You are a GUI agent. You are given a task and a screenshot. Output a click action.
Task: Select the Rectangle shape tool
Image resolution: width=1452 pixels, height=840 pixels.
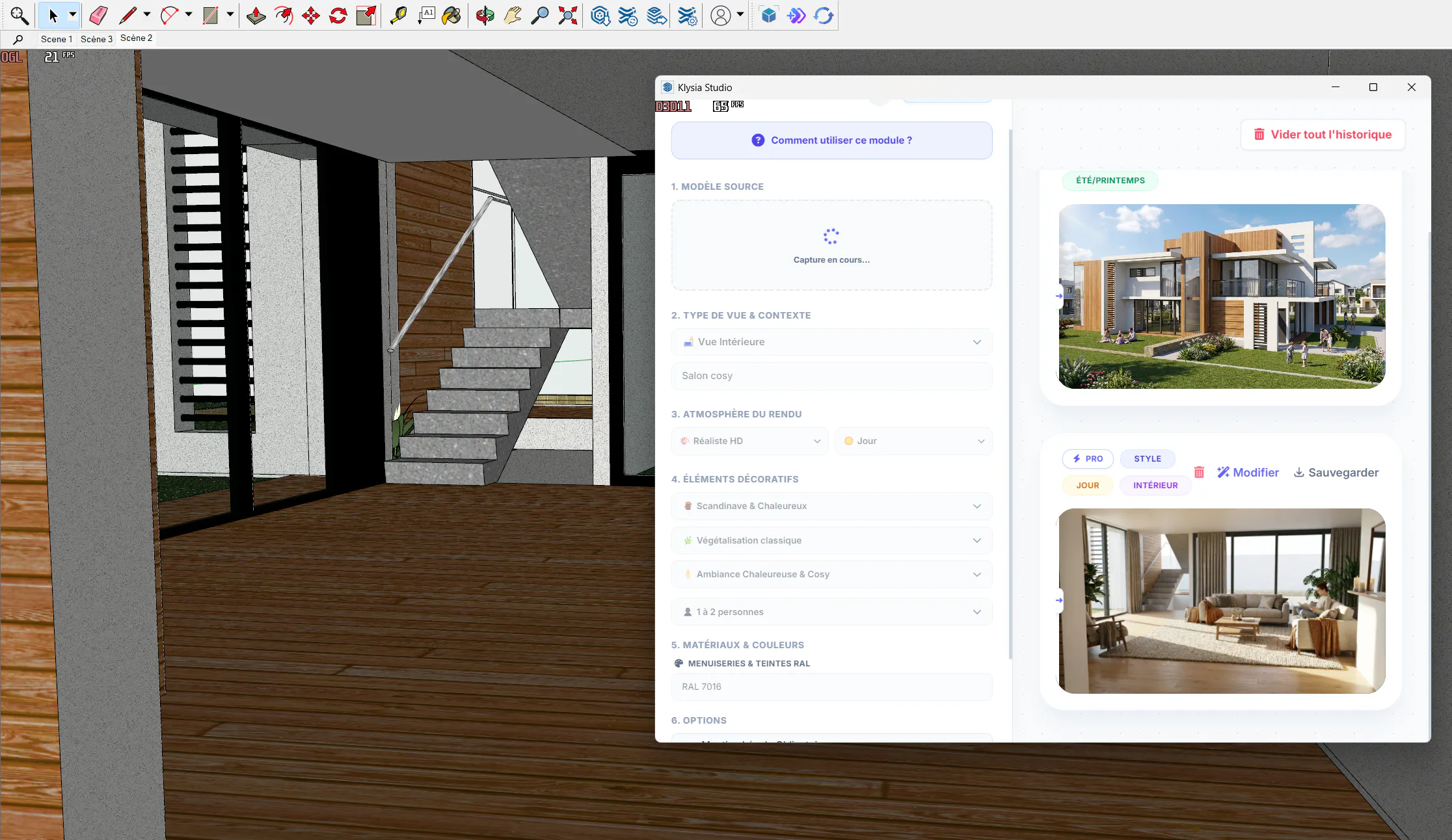pos(211,16)
